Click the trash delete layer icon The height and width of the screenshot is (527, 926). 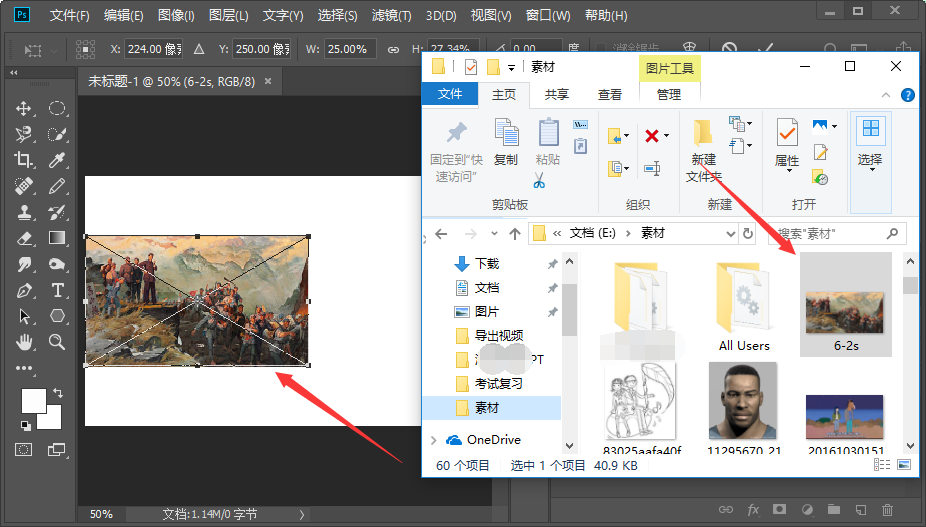point(887,509)
